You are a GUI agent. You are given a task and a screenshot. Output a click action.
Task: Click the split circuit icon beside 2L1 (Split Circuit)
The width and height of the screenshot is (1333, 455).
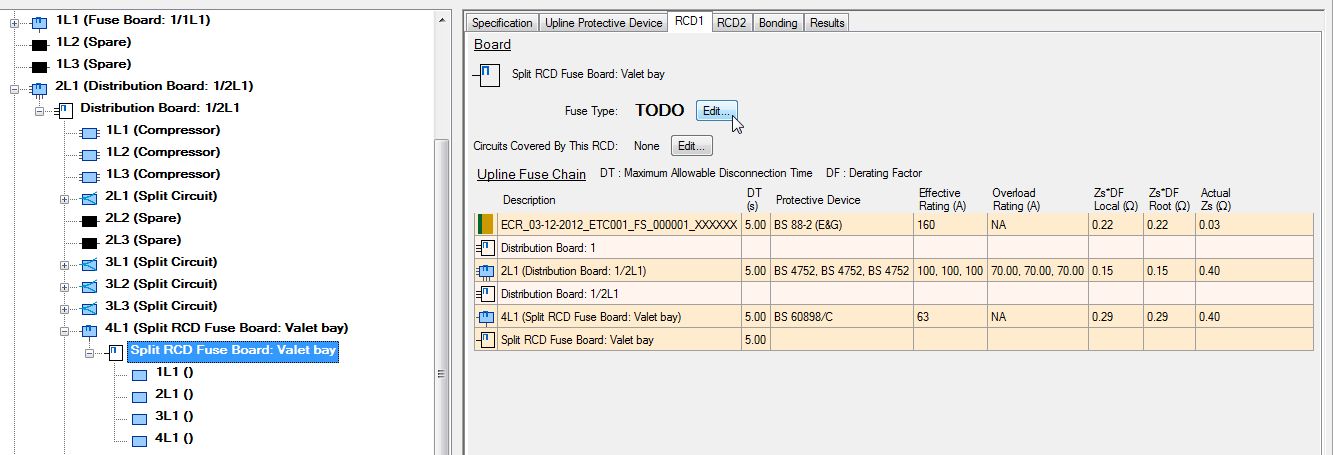[89, 198]
